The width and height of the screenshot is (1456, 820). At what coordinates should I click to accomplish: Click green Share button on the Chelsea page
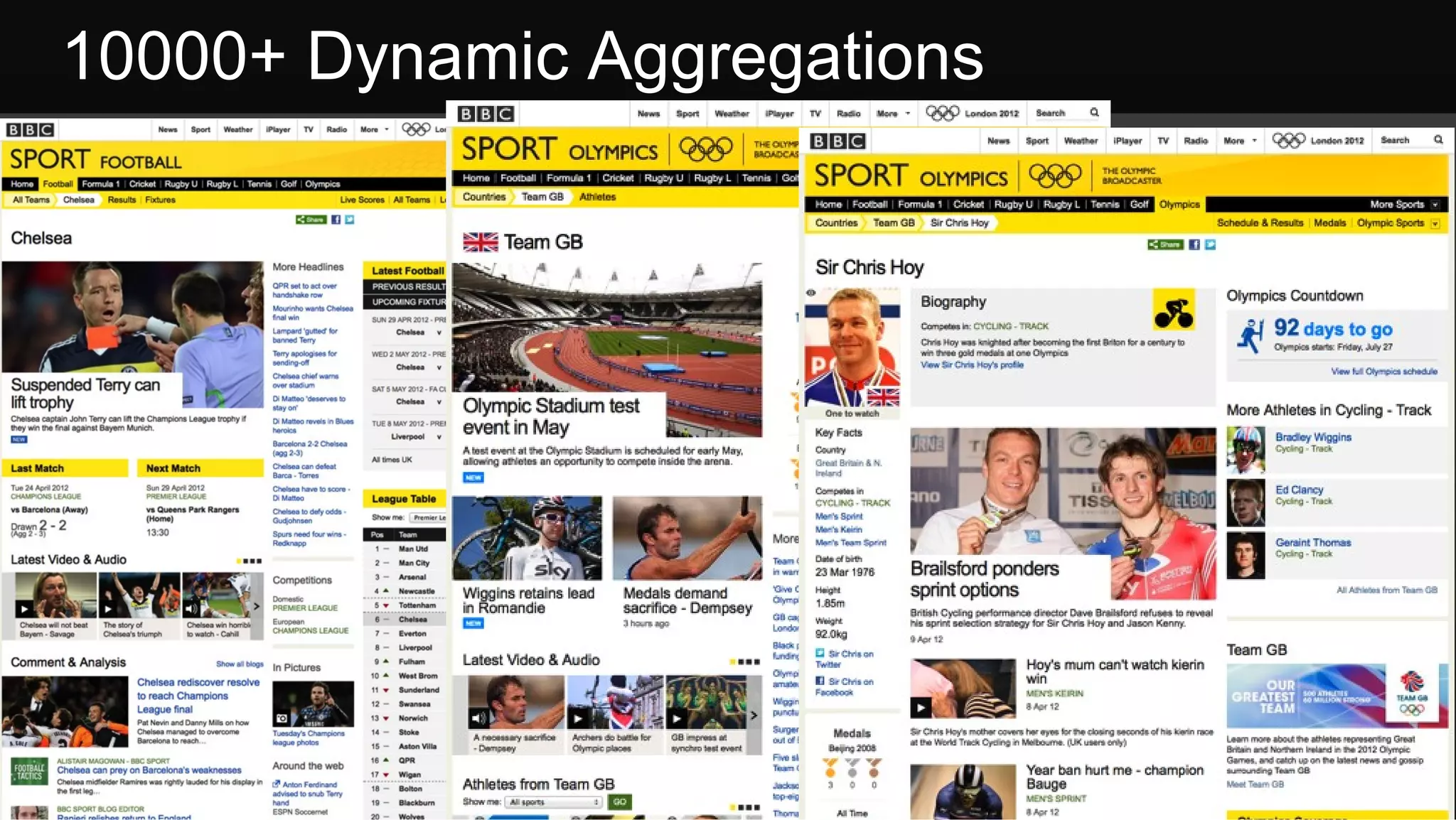(311, 220)
